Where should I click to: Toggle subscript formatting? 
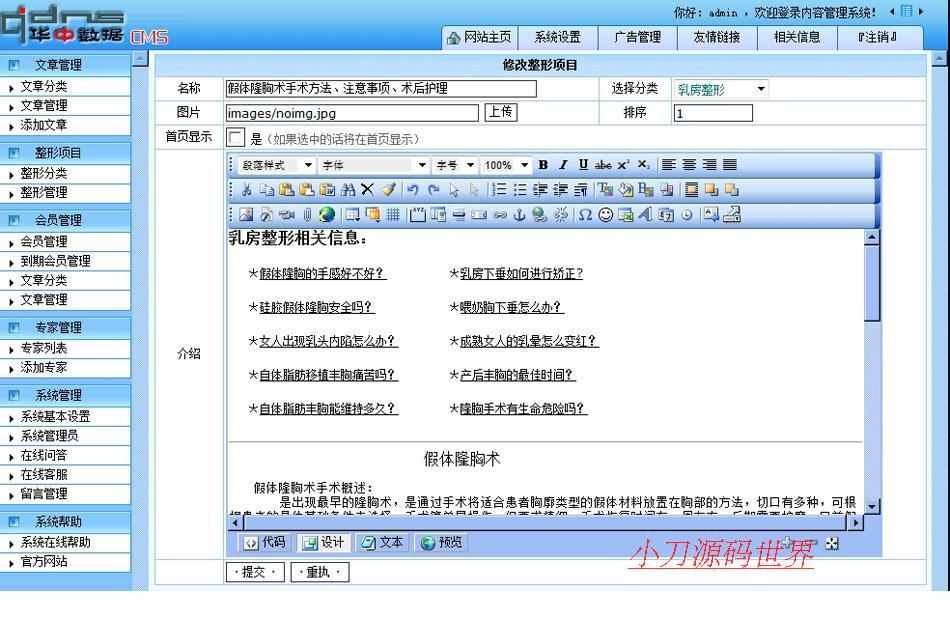tap(643, 165)
